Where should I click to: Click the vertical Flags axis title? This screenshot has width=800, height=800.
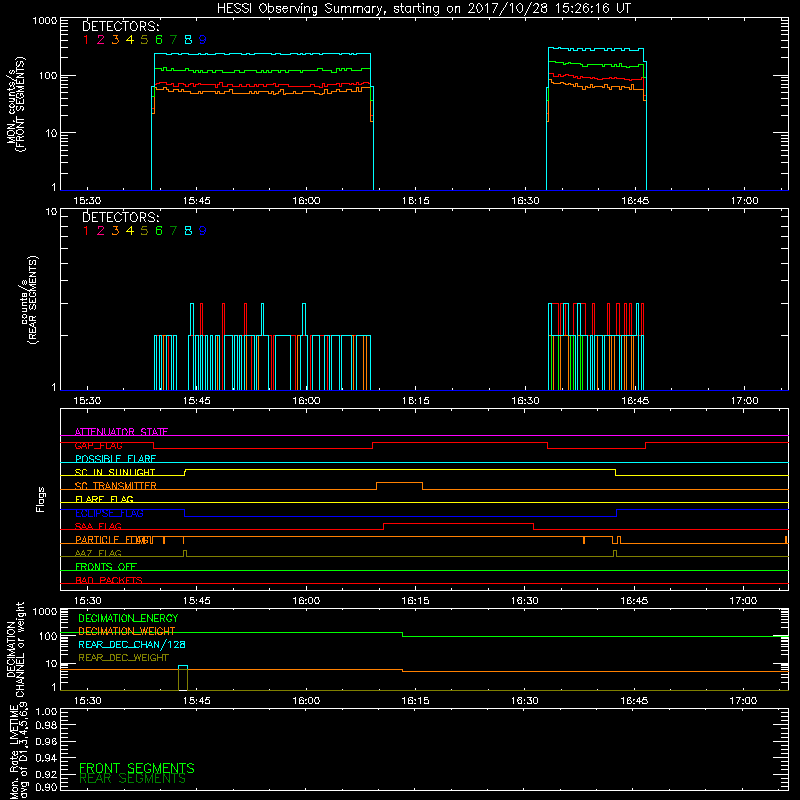[x=41, y=499]
